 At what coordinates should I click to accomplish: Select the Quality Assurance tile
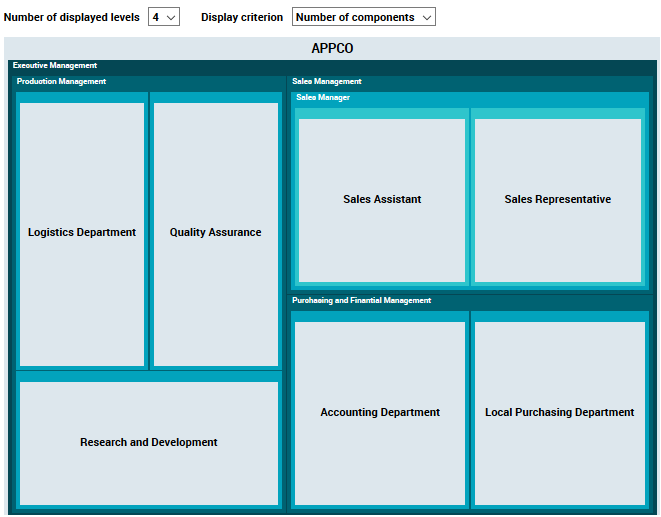click(x=215, y=233)
